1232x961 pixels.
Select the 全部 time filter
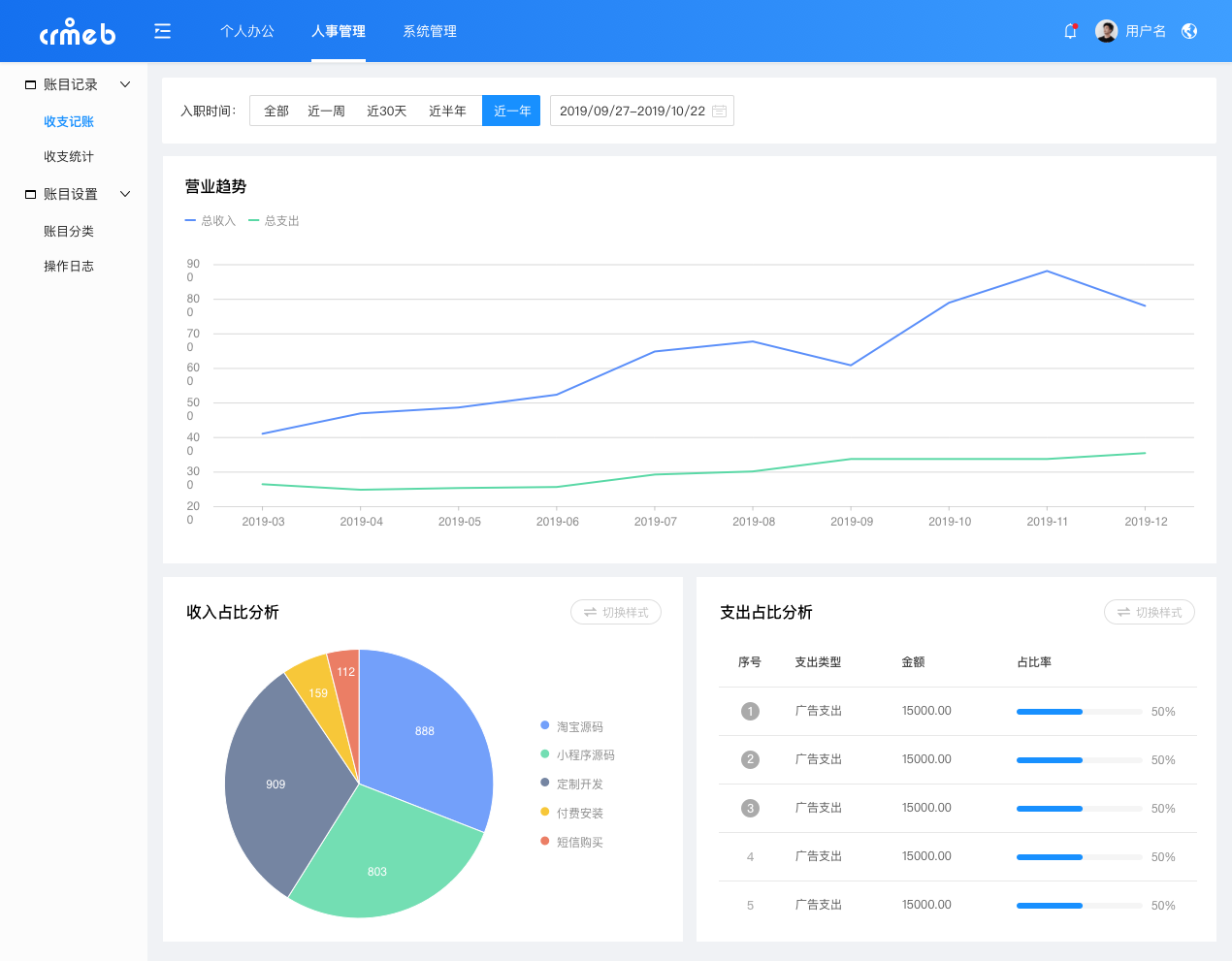coord(276,112)
